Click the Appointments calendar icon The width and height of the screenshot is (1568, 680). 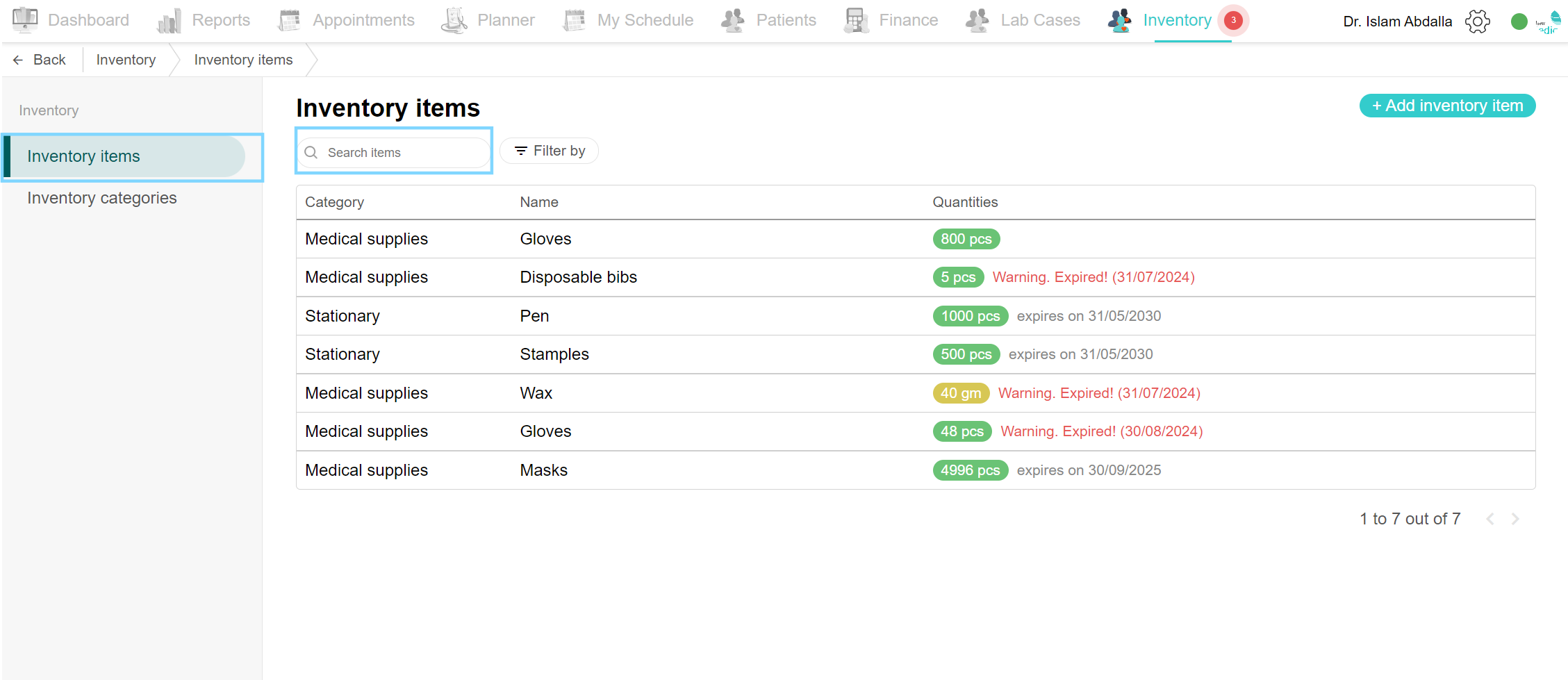point(289,21)
